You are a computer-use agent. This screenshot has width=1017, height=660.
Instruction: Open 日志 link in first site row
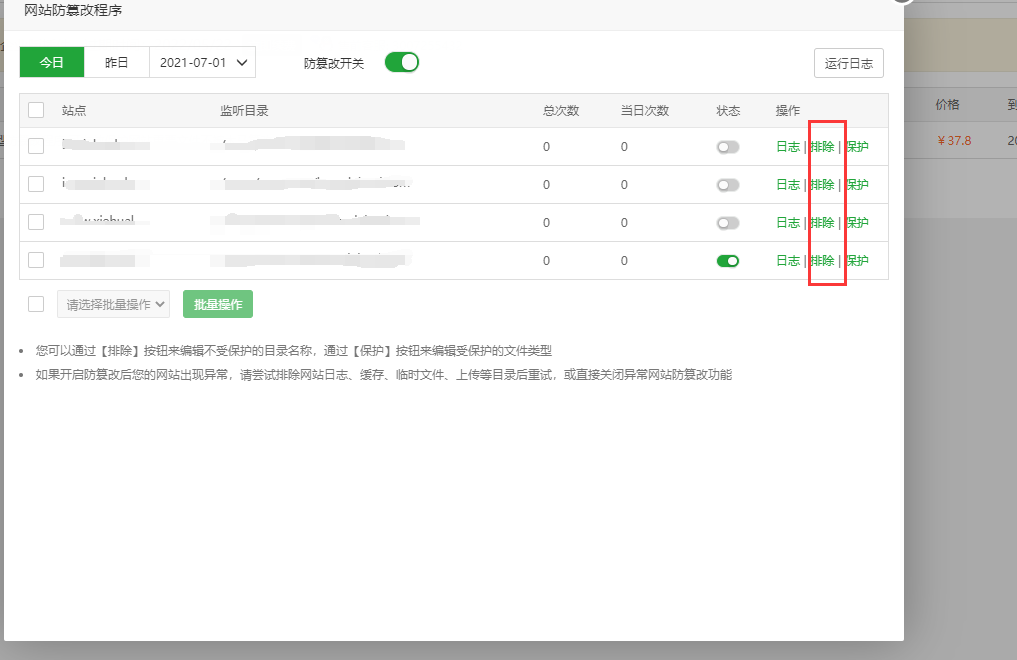(x=788, y=147)
